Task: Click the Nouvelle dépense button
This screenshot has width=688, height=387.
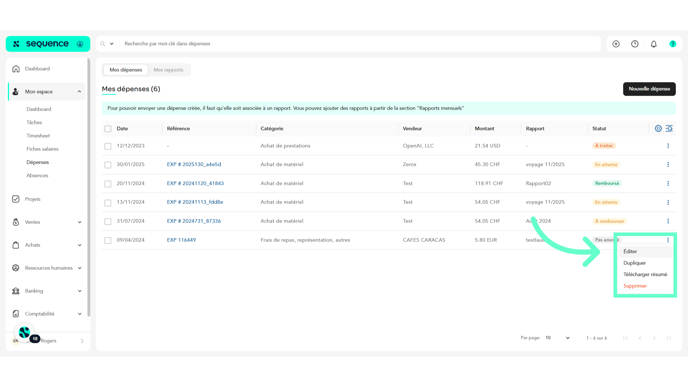Action: (649, 89)
